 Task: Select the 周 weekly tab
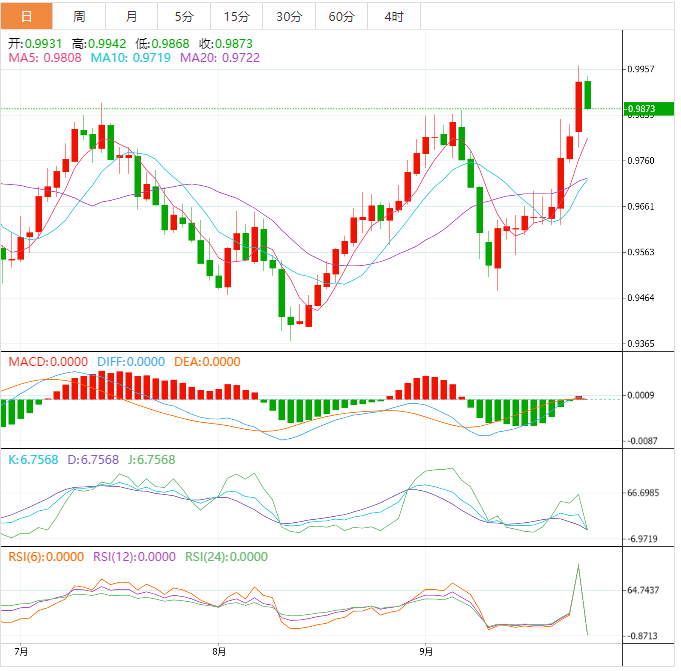(x=79, y=16)
